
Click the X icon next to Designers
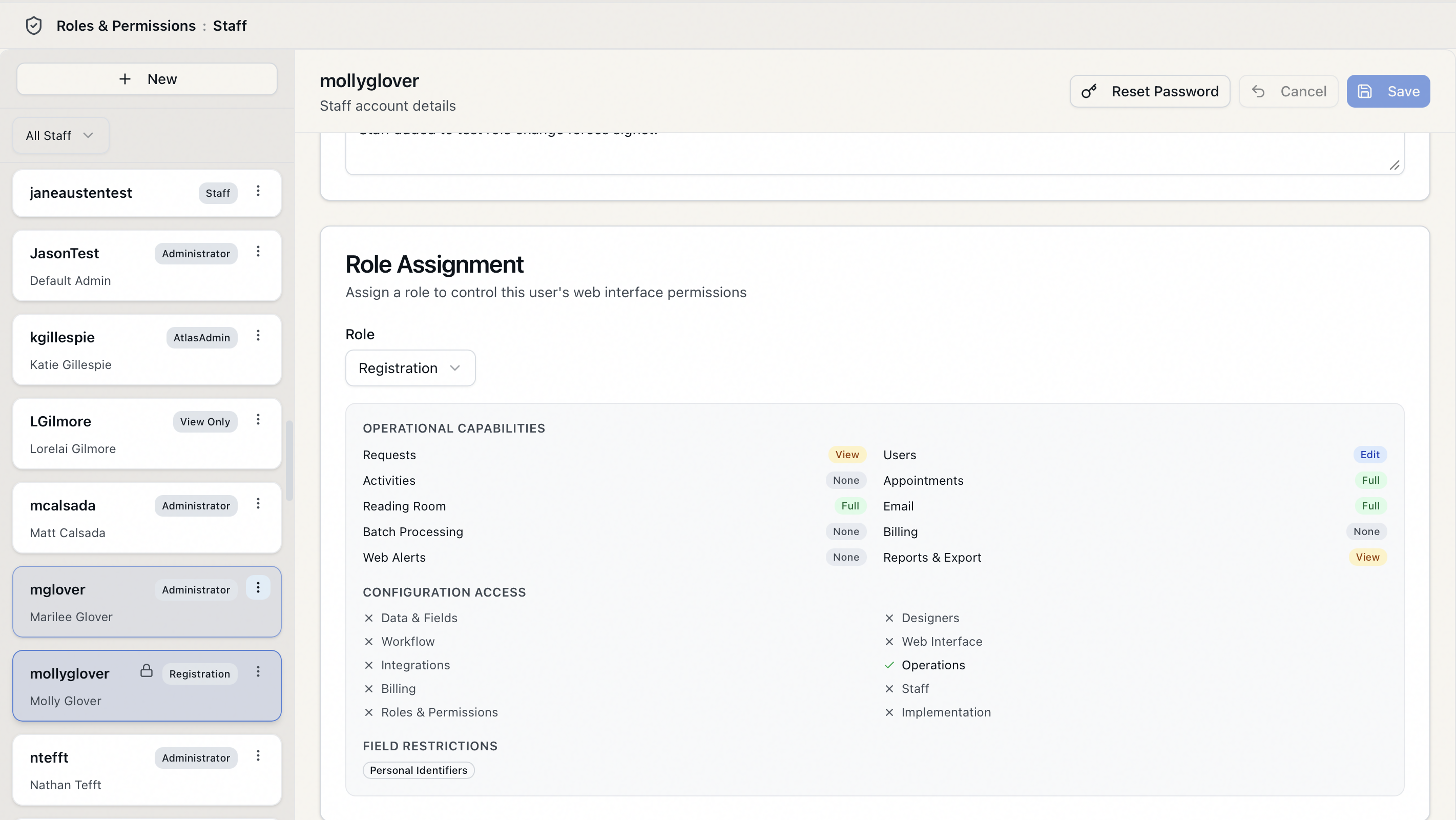point(889,618)
